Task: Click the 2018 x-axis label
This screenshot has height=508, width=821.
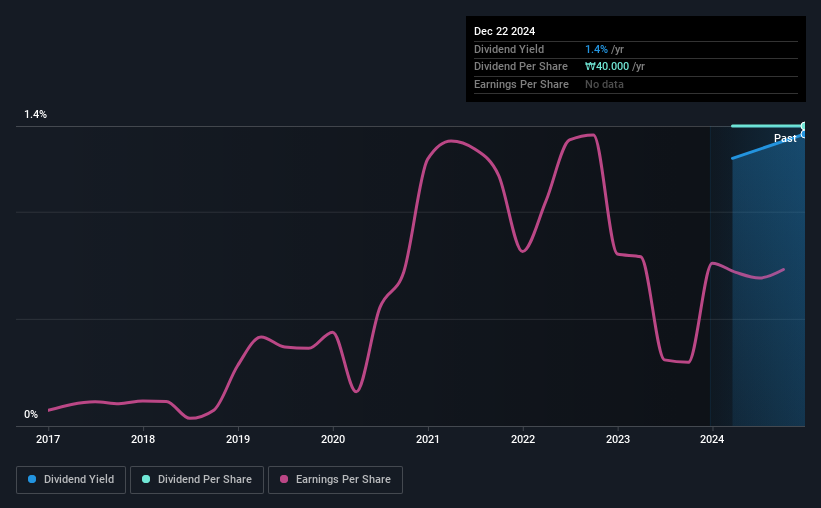Action: 143,439
